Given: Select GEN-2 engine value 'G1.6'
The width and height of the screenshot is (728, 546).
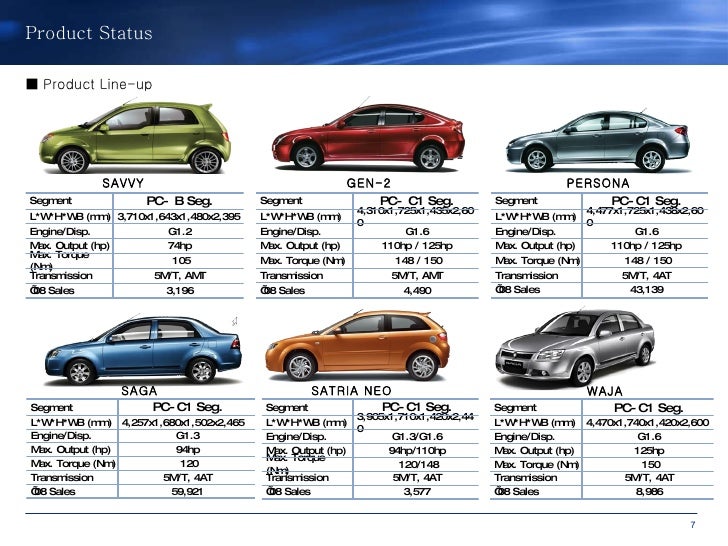Looking at the screenshot, I should pyautogui.click(x=417, y=231).
